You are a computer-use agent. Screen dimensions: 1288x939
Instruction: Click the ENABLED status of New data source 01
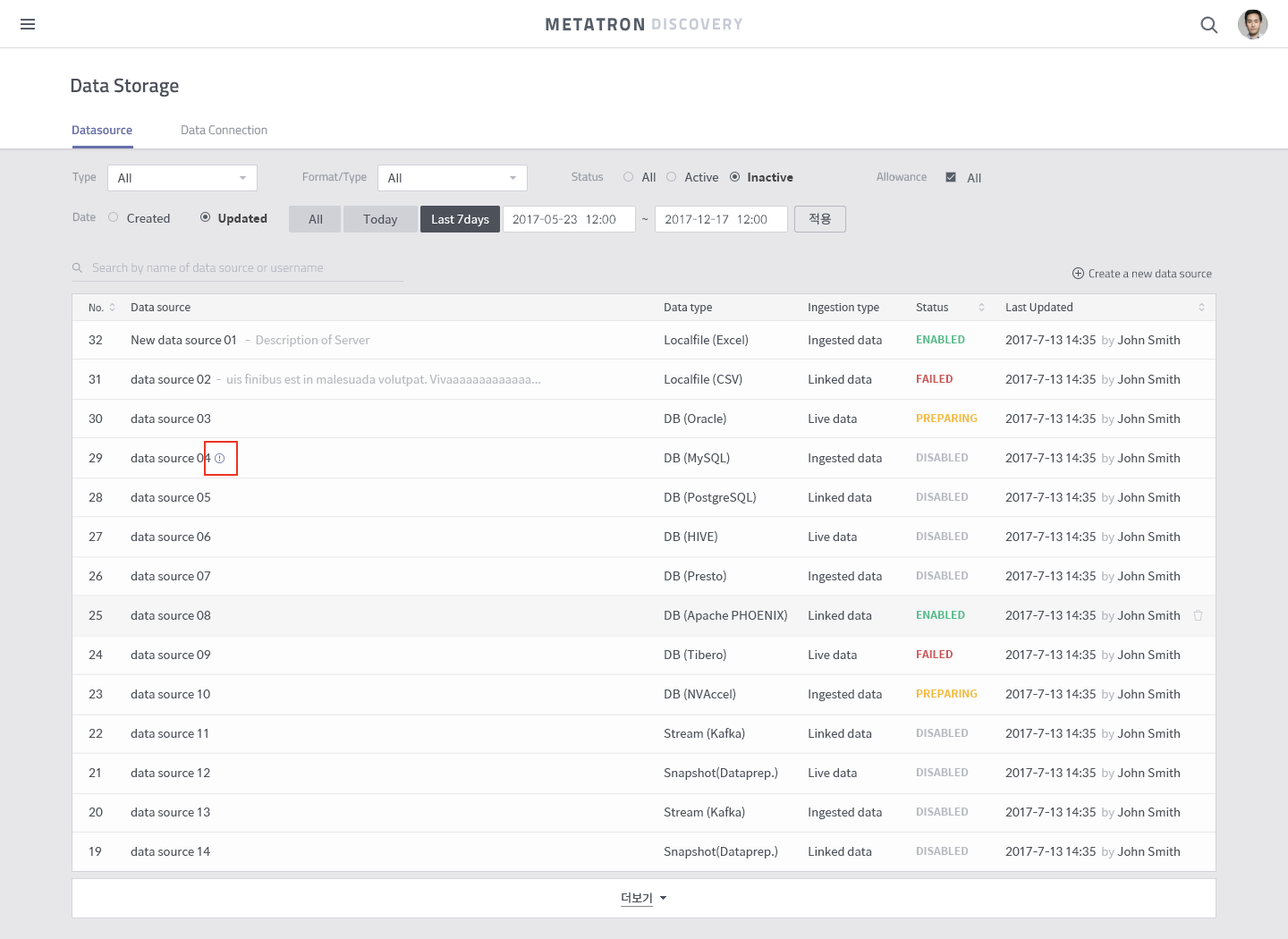tap(940, 340)
